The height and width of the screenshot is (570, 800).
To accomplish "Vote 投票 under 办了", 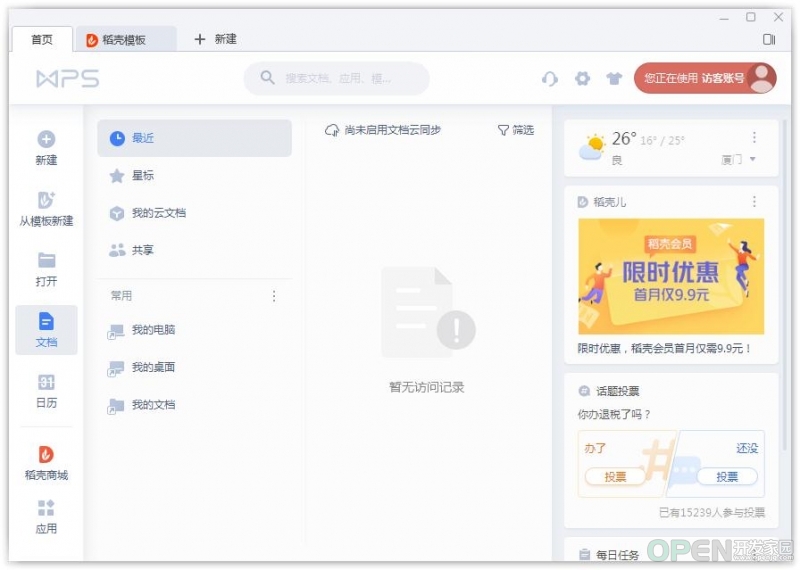I will pyautogui.click(x=615, y=477).
